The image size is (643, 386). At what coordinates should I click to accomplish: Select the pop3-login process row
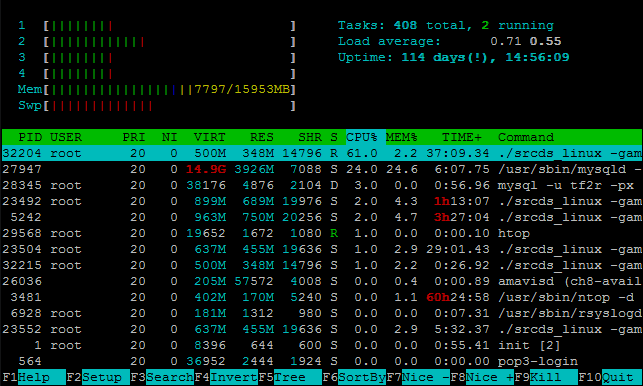click(322, 361)
